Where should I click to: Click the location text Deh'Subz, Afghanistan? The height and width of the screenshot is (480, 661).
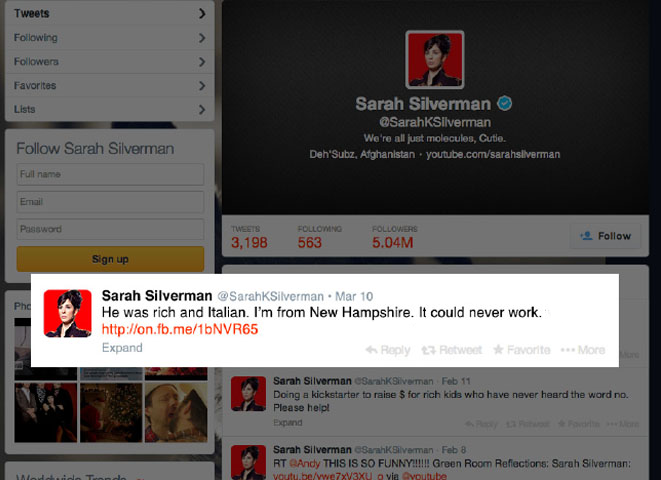(x=362, y=154)
